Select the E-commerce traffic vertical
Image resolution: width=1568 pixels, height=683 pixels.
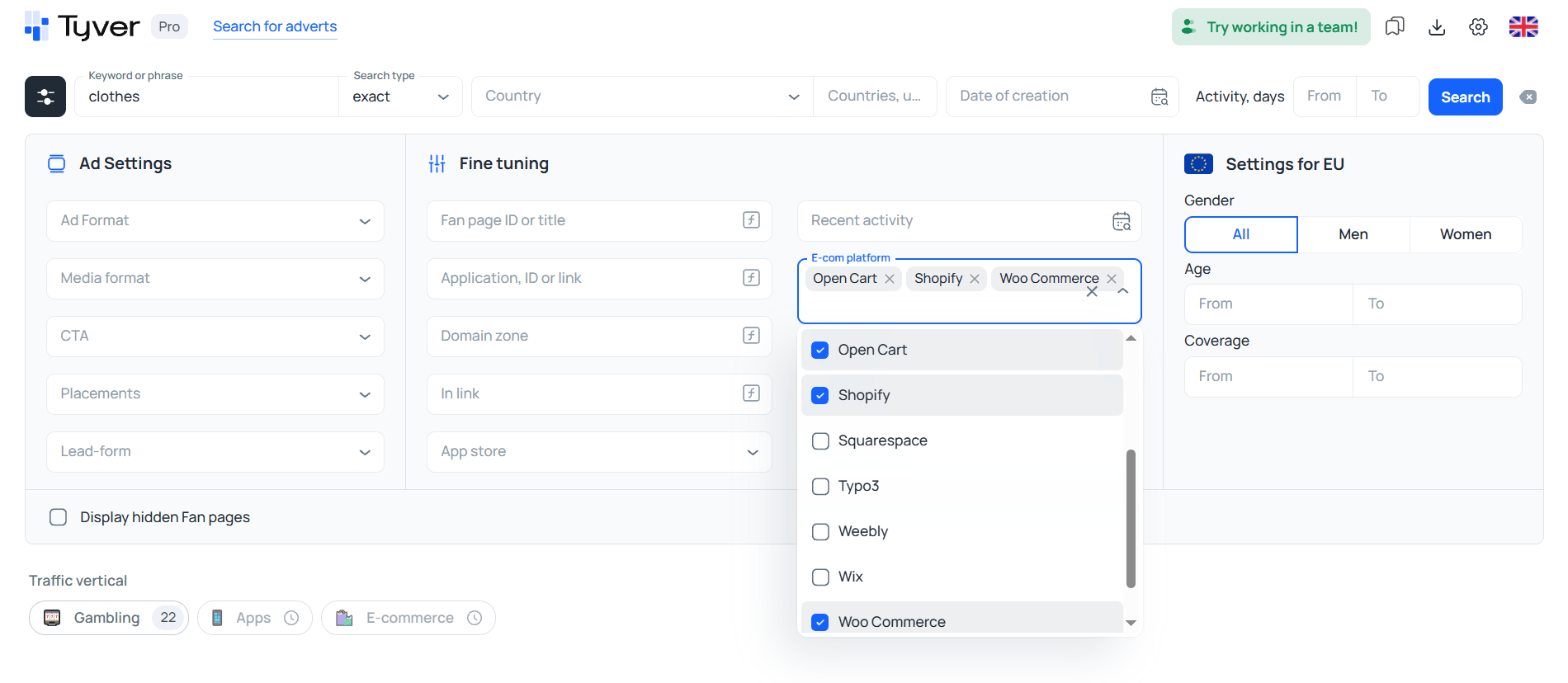click(x=409, y=618)
